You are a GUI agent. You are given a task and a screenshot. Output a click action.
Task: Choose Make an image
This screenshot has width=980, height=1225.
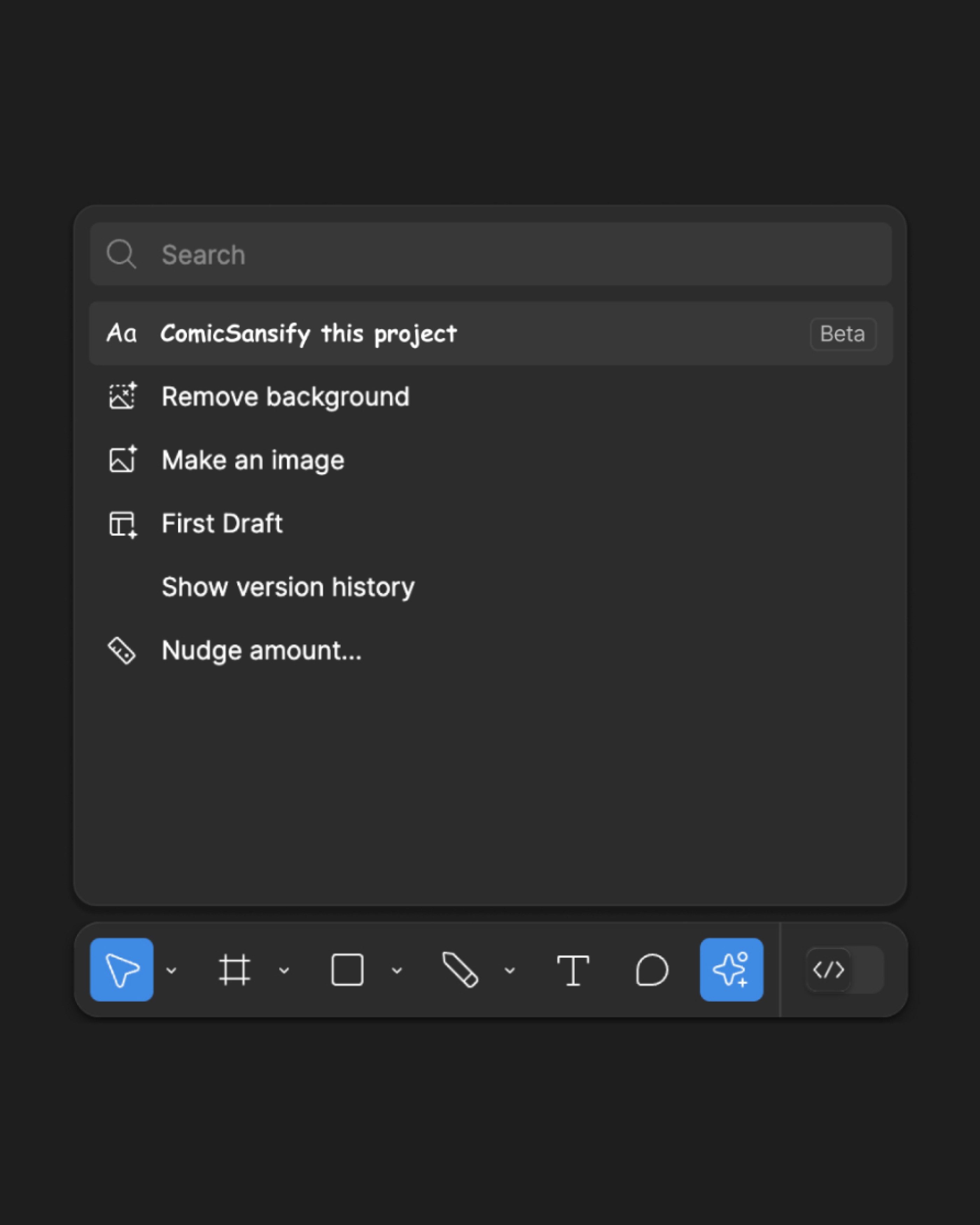[x=253, y=460]
